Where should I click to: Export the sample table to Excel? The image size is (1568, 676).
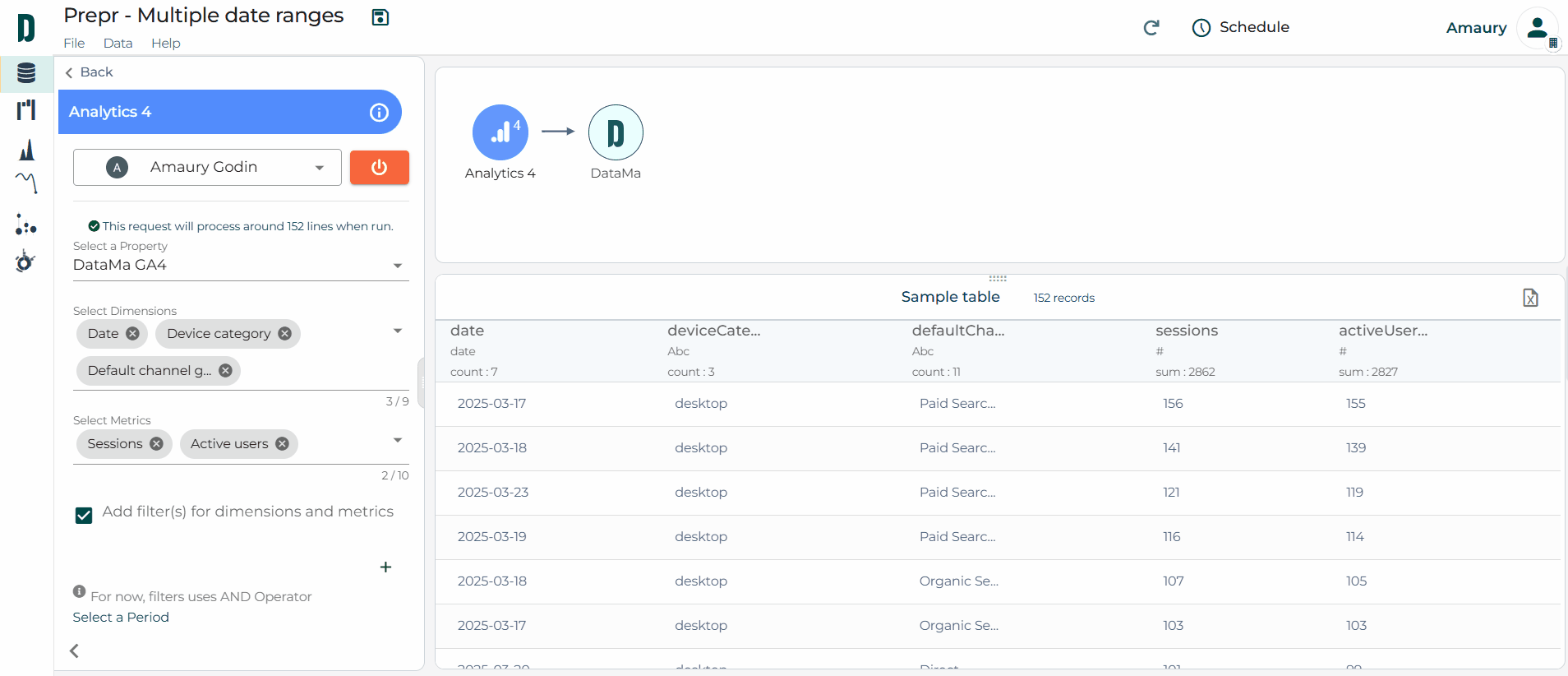pos(1530,298)
